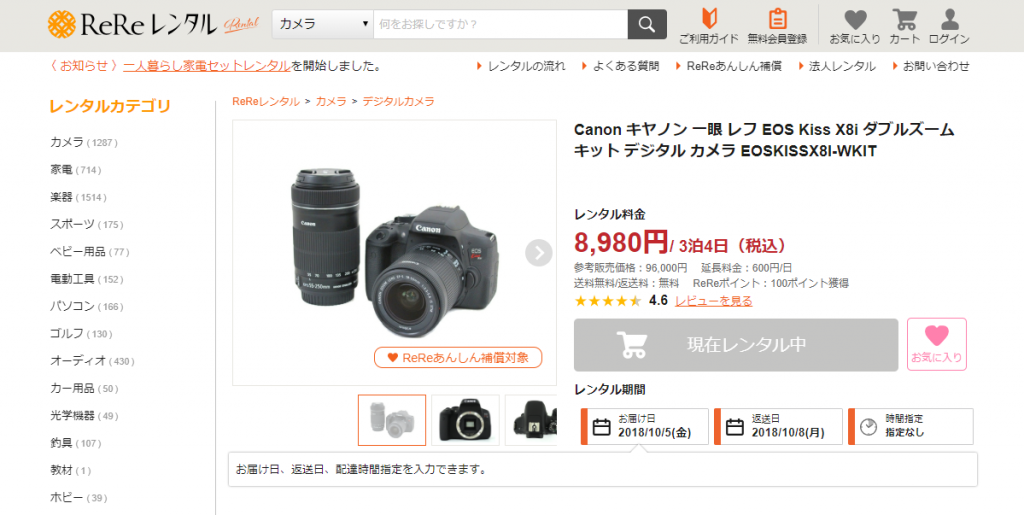Open 一人暮らし家電セットレンタル announcement link
1024x515 pixels.
206,66
